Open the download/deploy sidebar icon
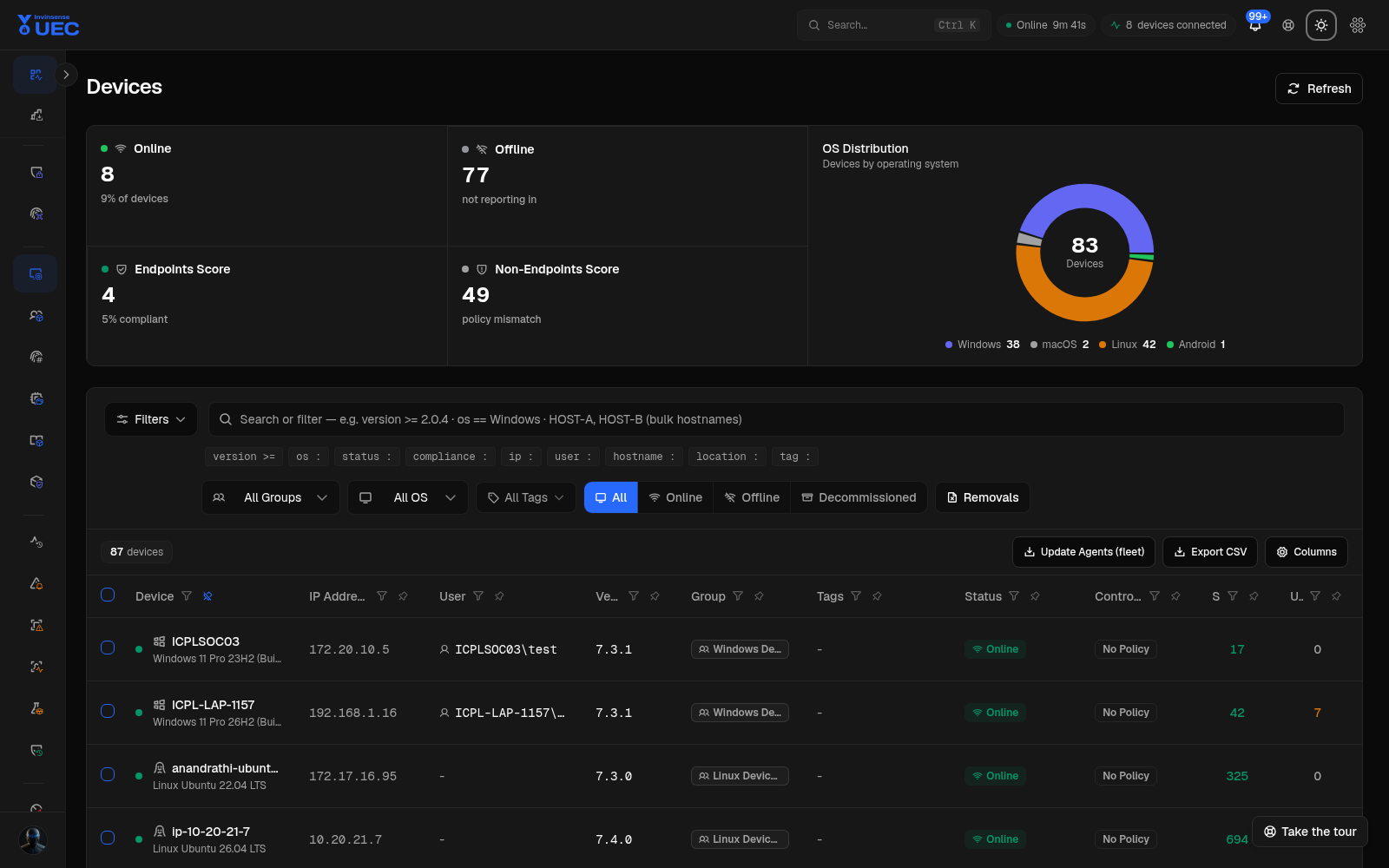Image resolution: width=1389 pixels, height=868 pixels. (x=36, y=115)
